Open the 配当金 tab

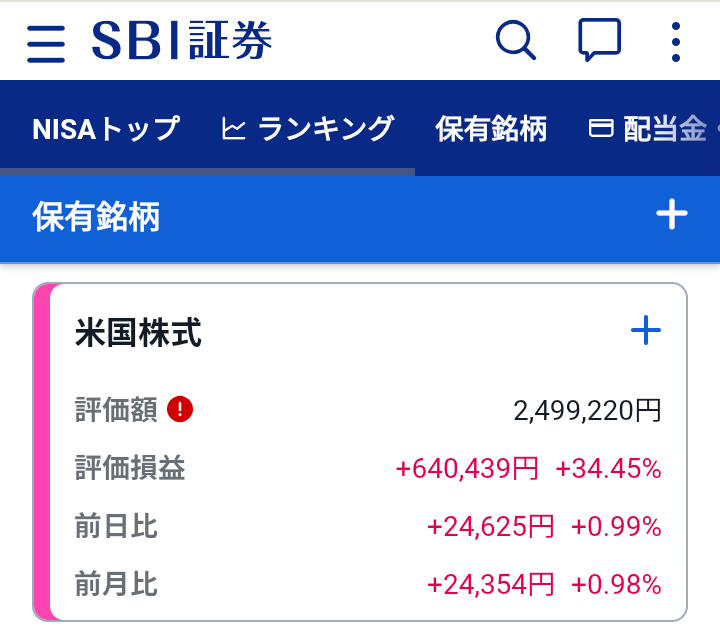(x=664, y=129)
